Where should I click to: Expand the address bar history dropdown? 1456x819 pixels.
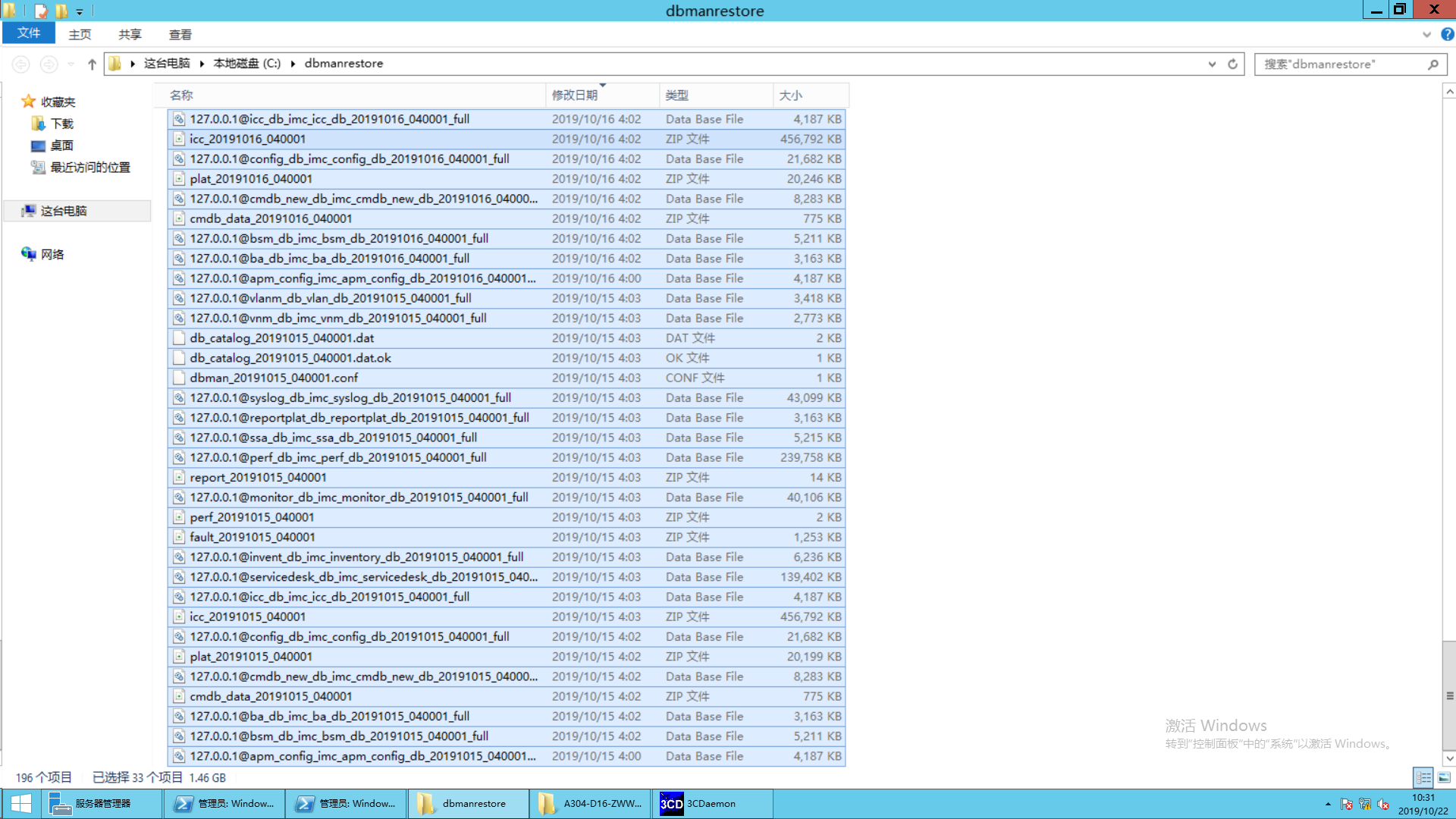[1212, 64]
